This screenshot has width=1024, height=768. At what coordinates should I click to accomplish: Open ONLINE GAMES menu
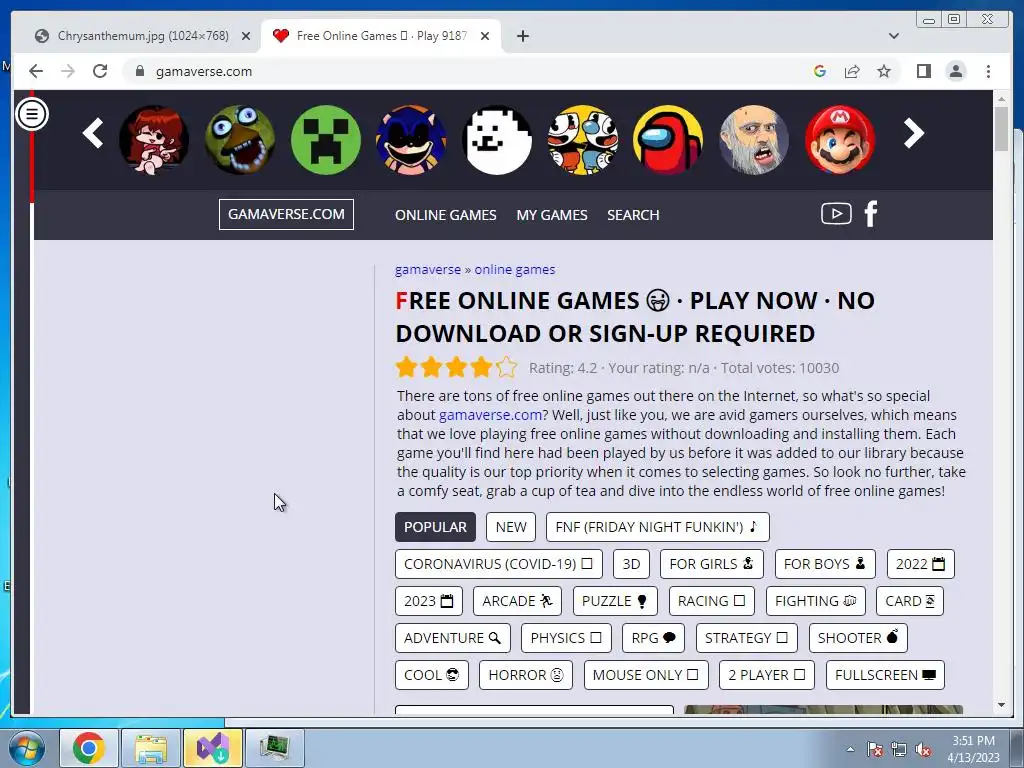click(445, 215)
